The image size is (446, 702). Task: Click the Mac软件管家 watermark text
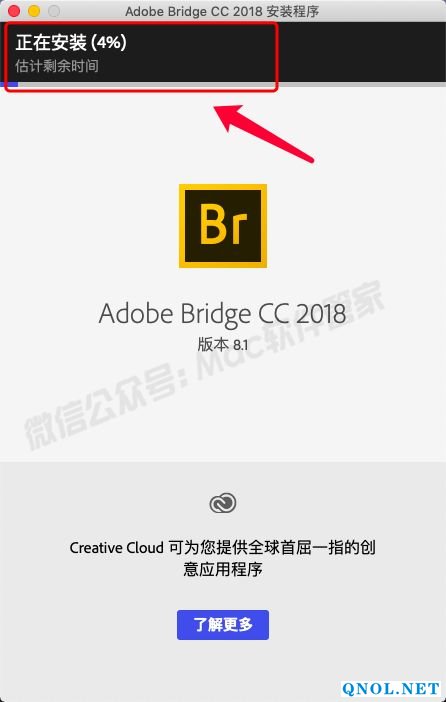(x=291, y=325)
